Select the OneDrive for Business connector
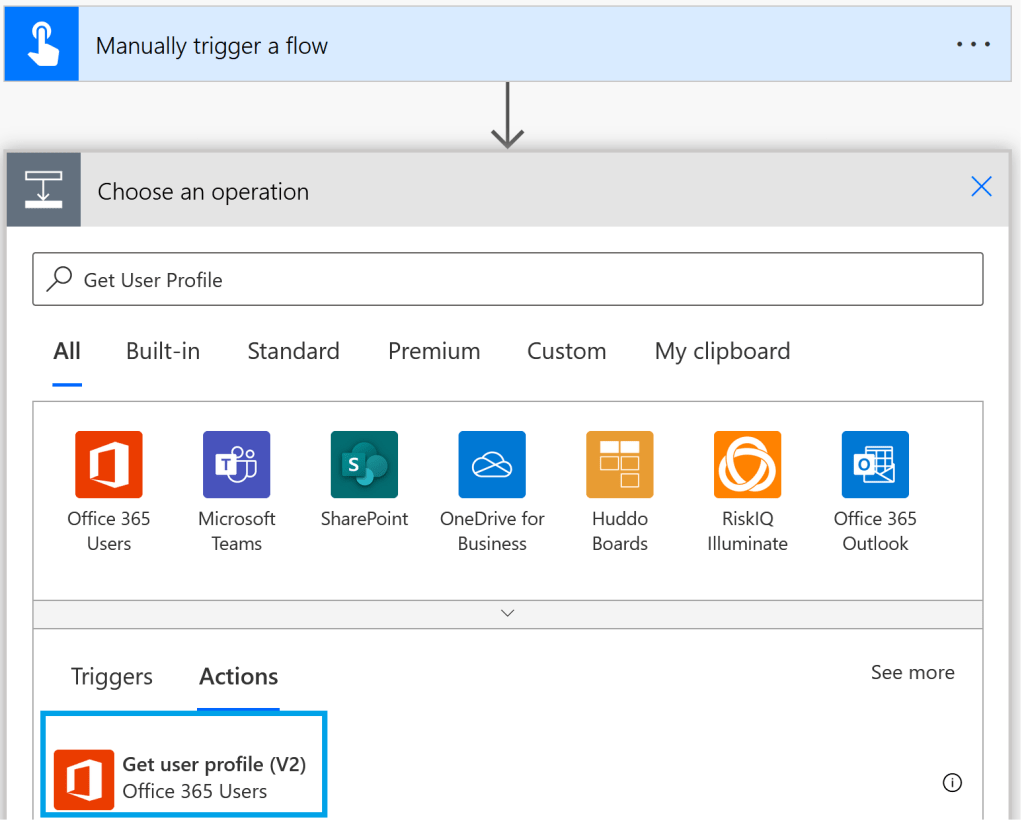Screen dimensions: 1024x829 492,464
